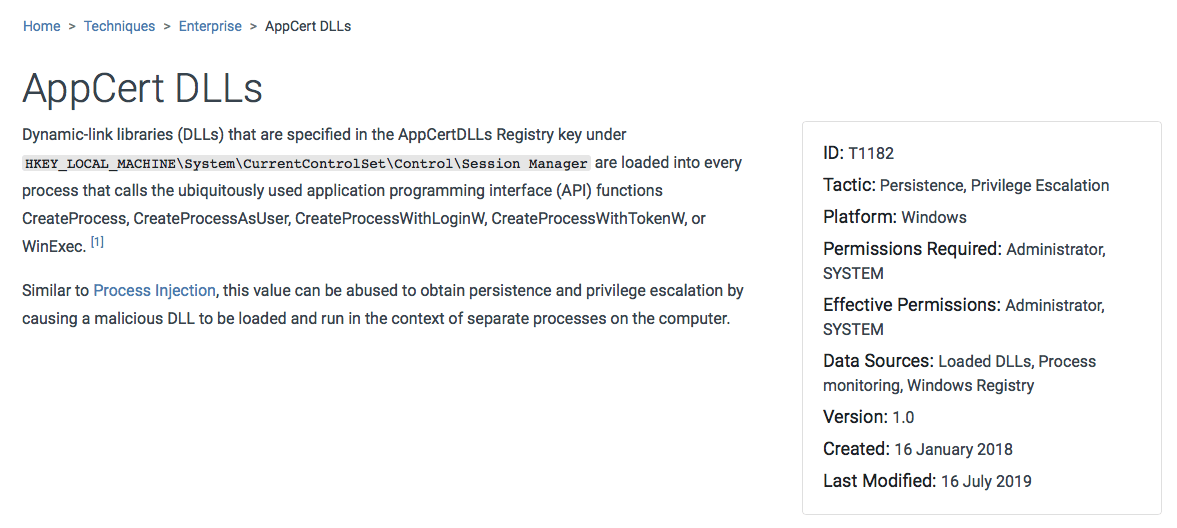Go to the Enterprise breadcrumb link
Screen dimensions: 1177x528
(x=210, y=26)
